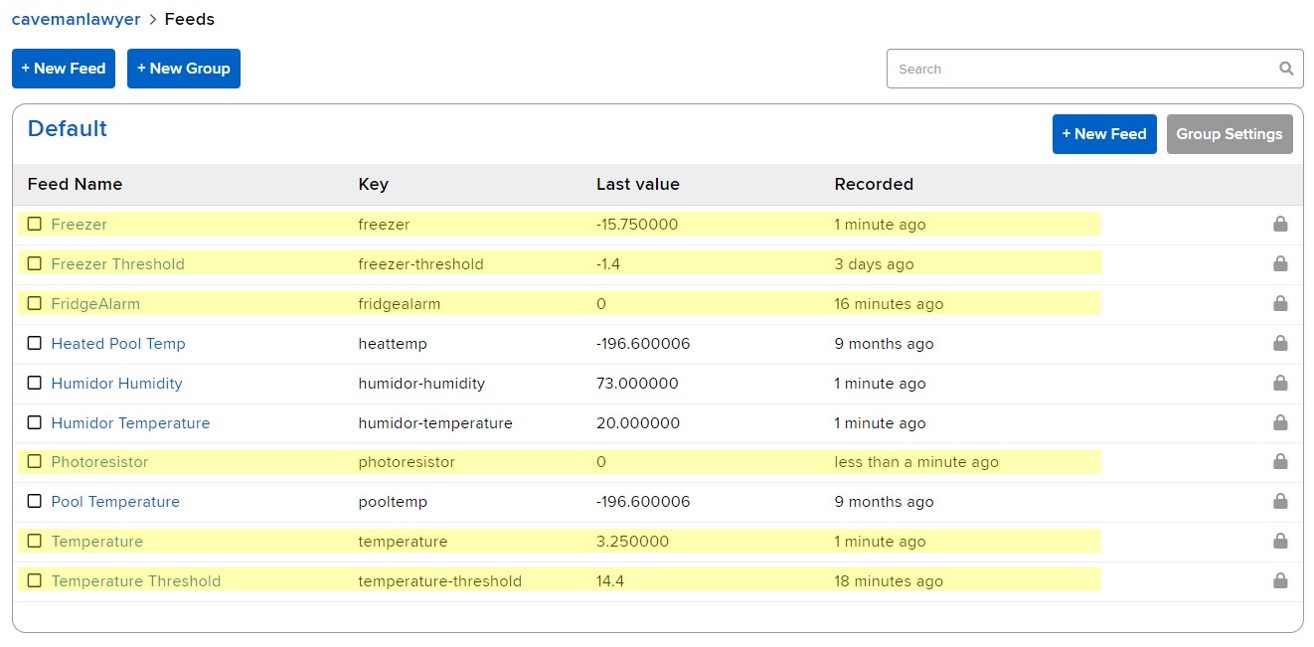Check the Freezer feed checkbox
The width and height of the screenshot is (1314, 647).
tap(35, 224)
